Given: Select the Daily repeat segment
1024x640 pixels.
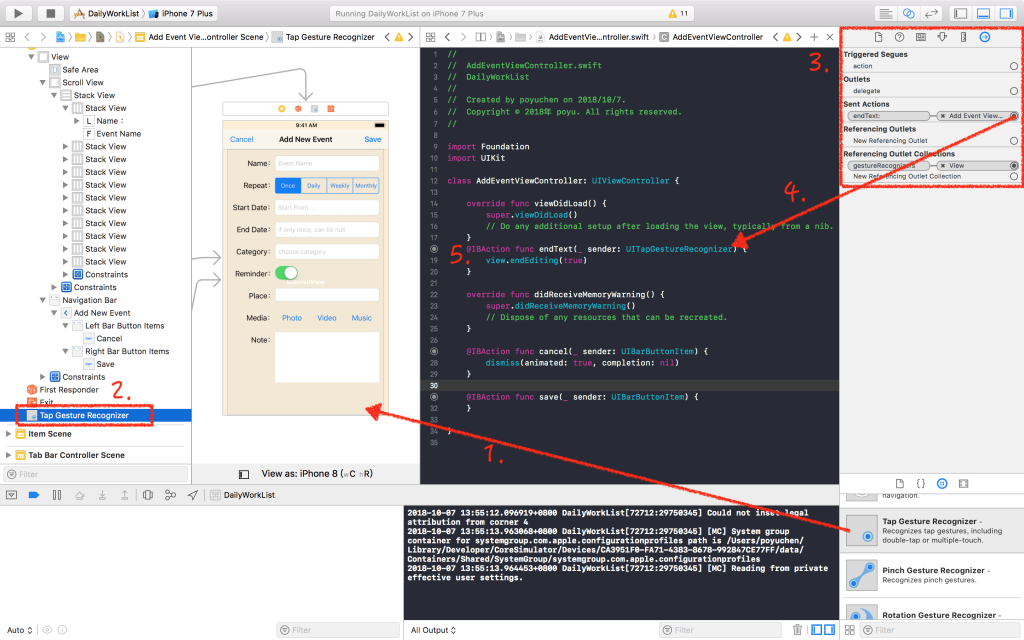Looking at the screenshot, I should coord(313,185).
